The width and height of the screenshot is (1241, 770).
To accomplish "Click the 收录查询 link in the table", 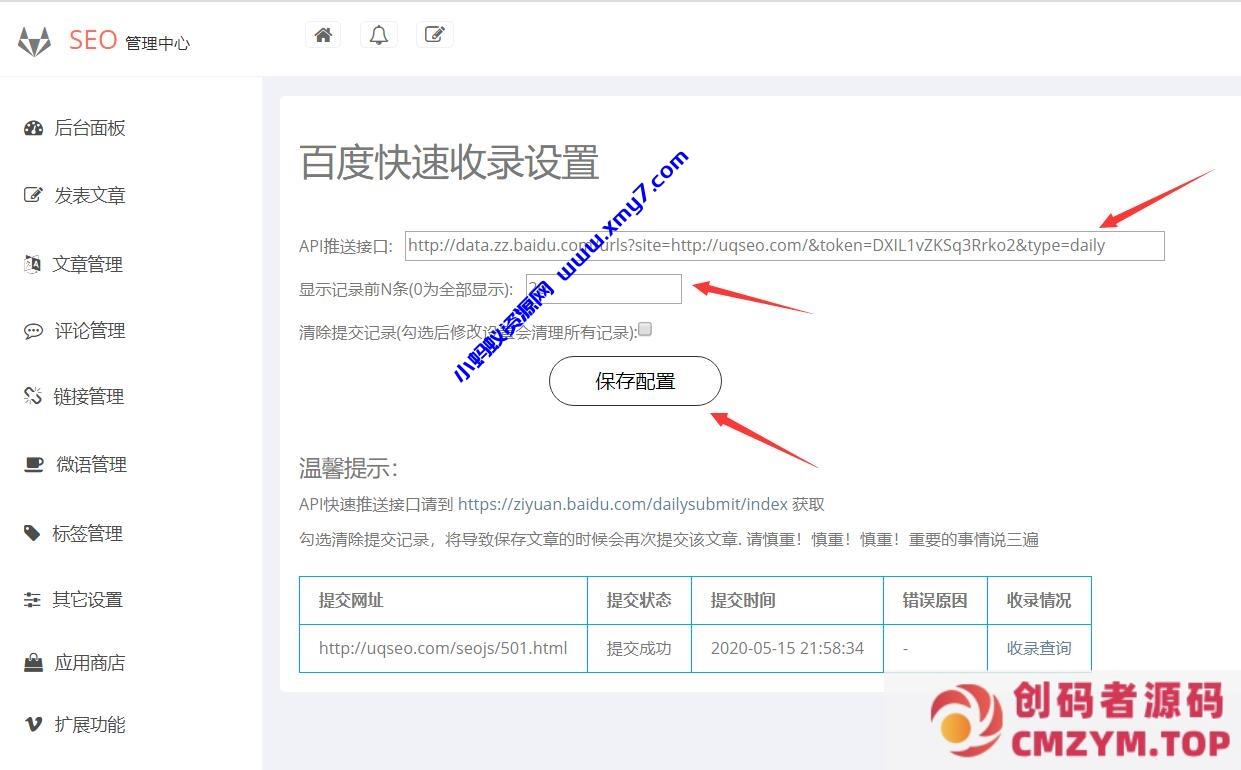I will [1038, 648].
